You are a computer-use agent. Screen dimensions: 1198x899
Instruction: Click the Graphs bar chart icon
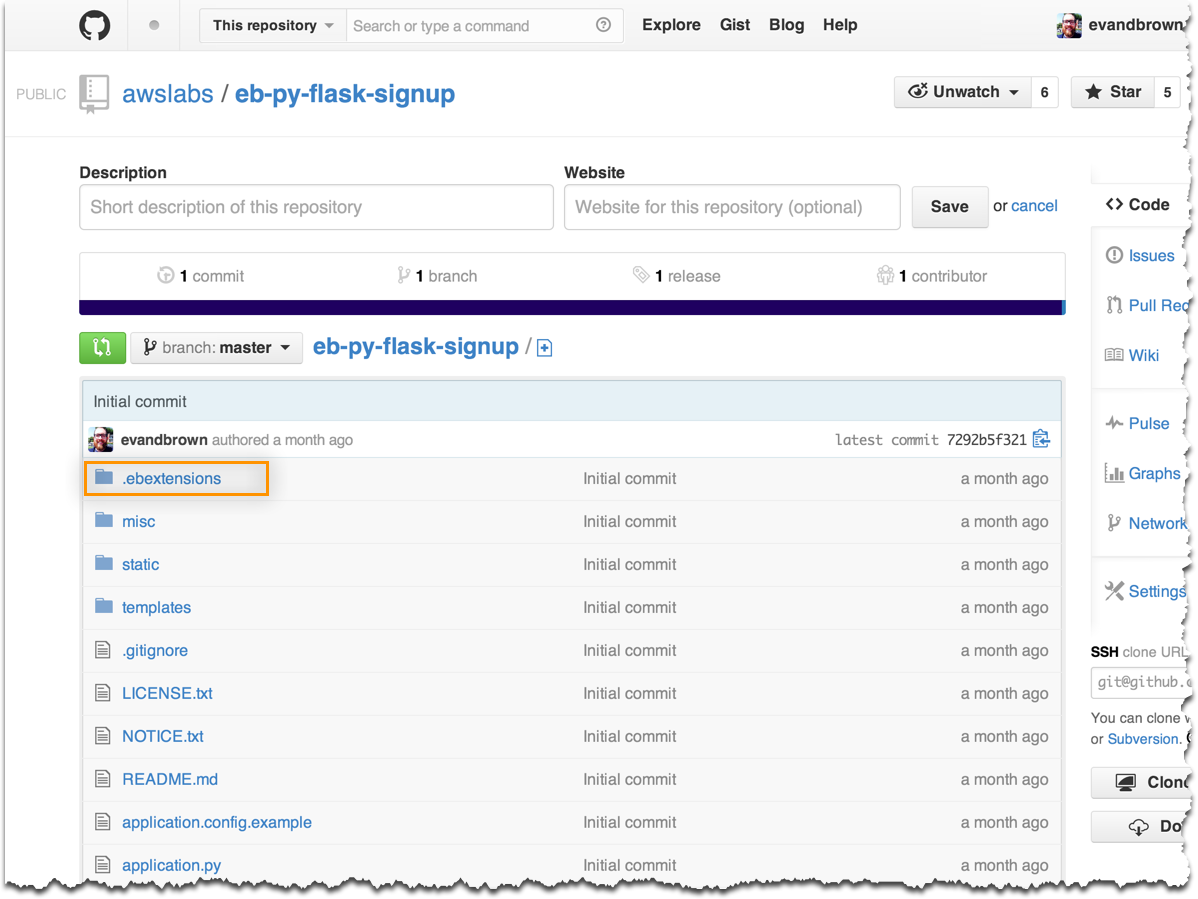(x=1114, y=474)
